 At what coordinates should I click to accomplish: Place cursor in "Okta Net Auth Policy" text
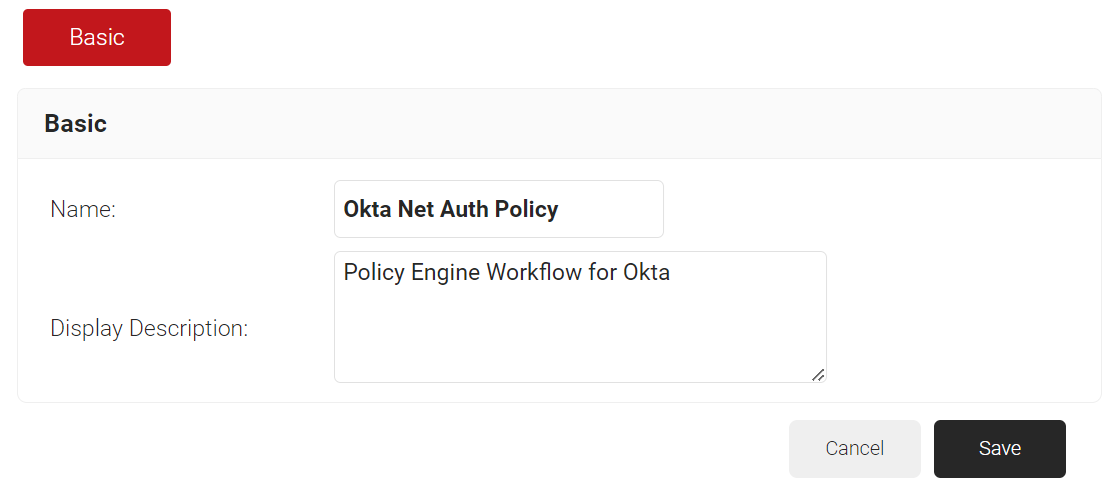click(450, 209)
